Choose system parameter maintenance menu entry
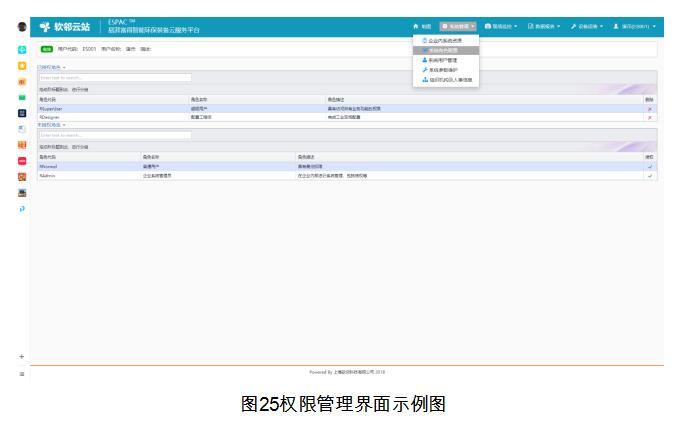The height and width of the screenshot is (424, 686). (x=446, y=70)
